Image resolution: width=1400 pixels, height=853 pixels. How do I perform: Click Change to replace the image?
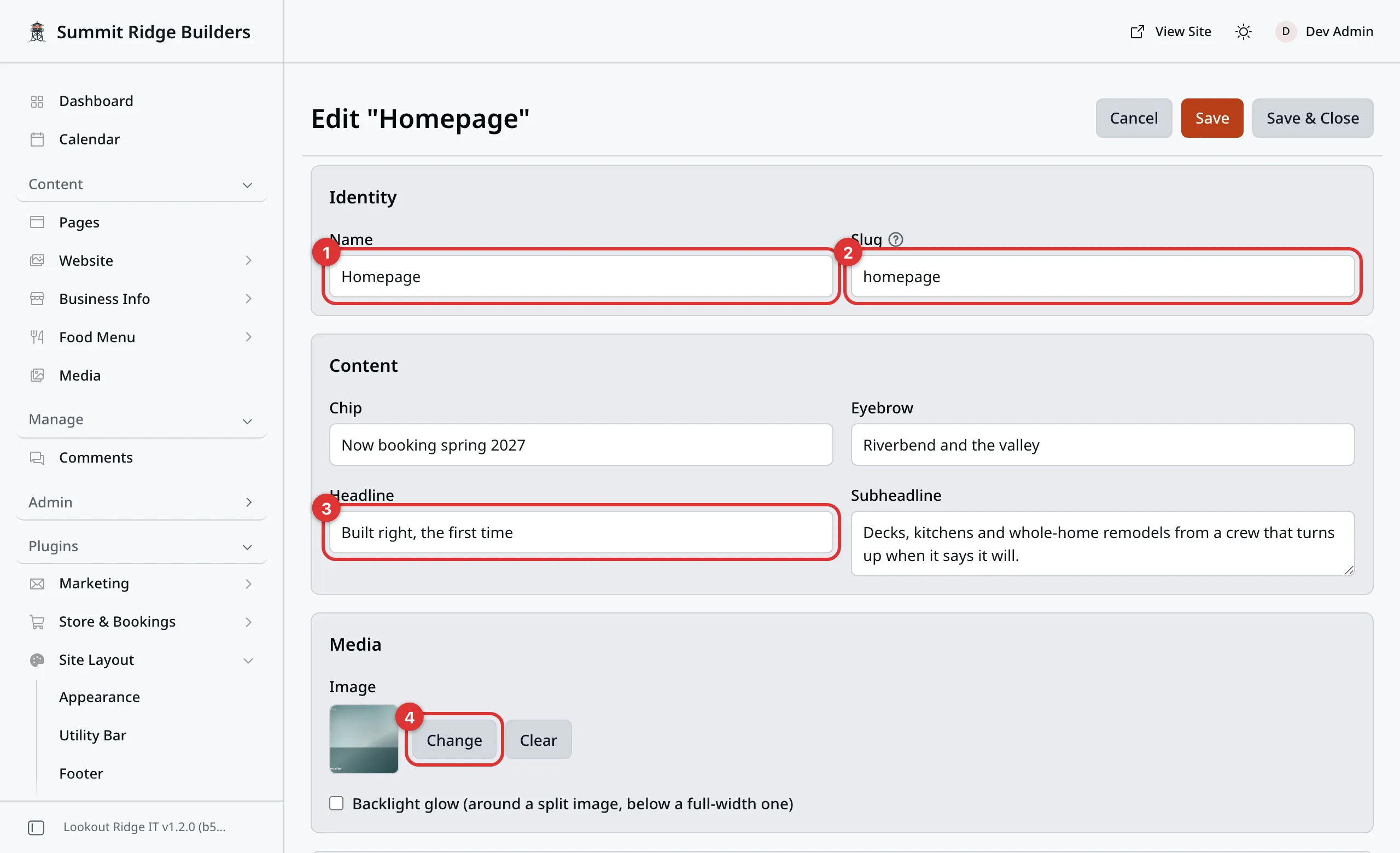pos(454,739)
